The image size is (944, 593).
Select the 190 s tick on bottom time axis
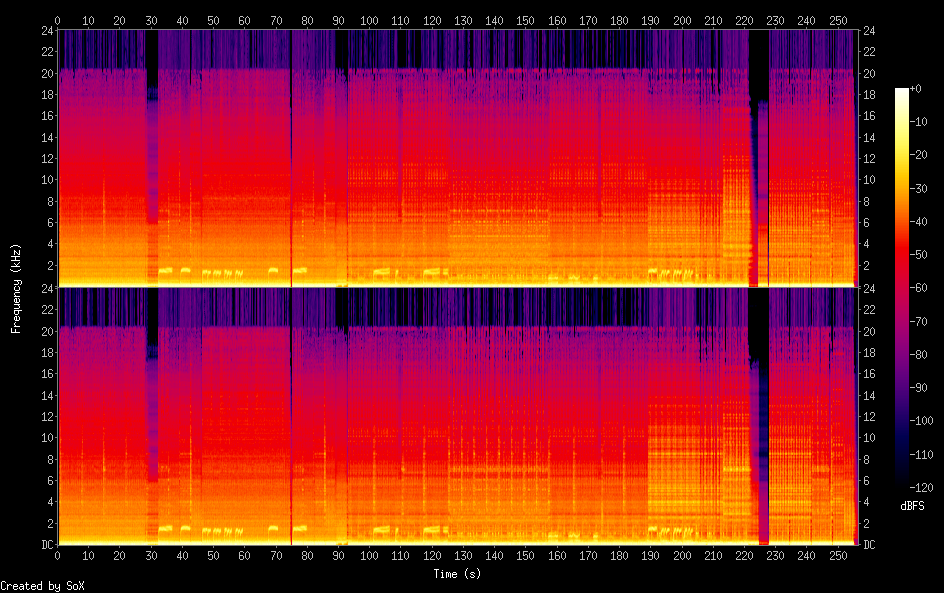(651, 555)
